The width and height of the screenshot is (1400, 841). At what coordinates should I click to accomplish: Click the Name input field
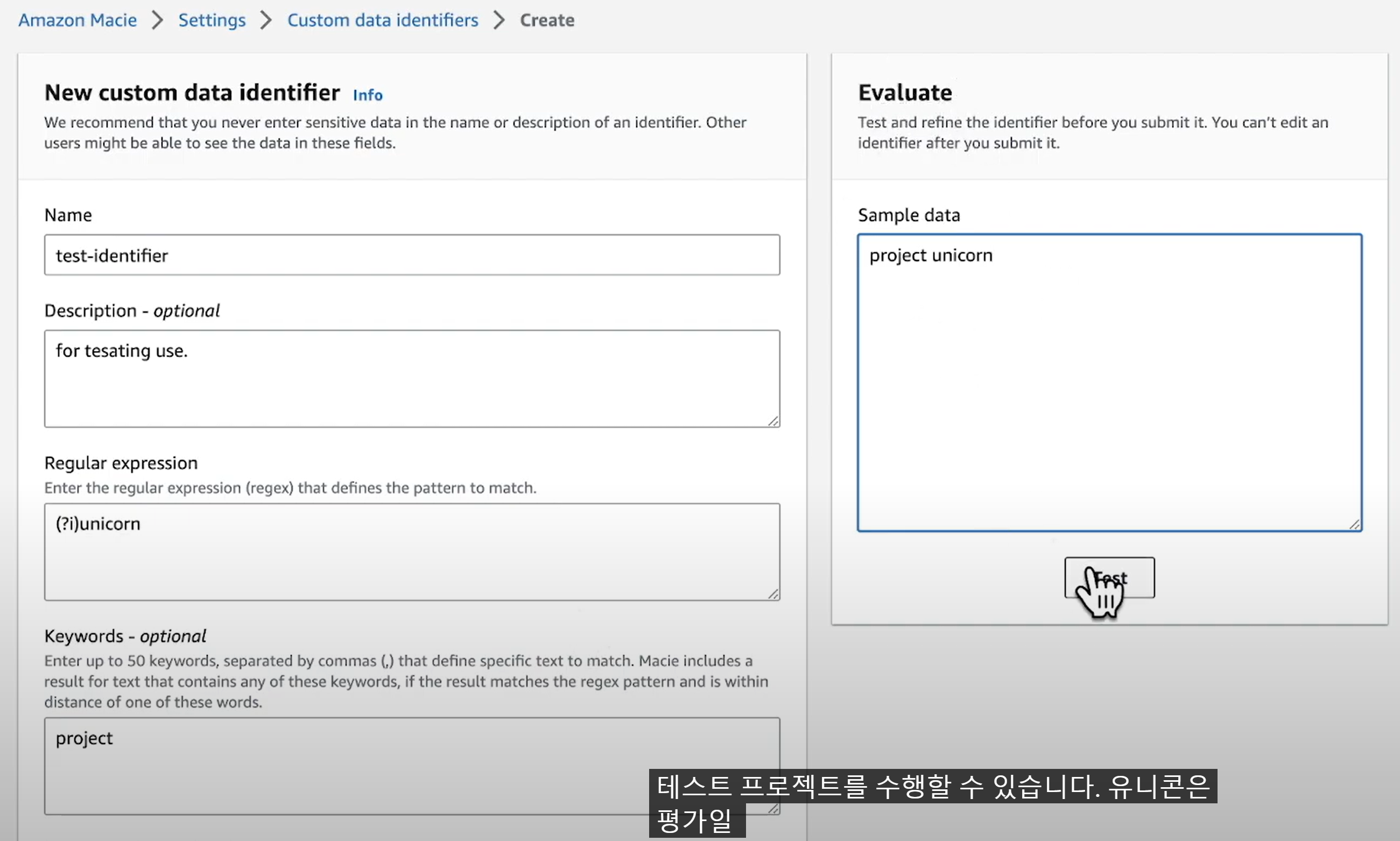pos(412,255)
